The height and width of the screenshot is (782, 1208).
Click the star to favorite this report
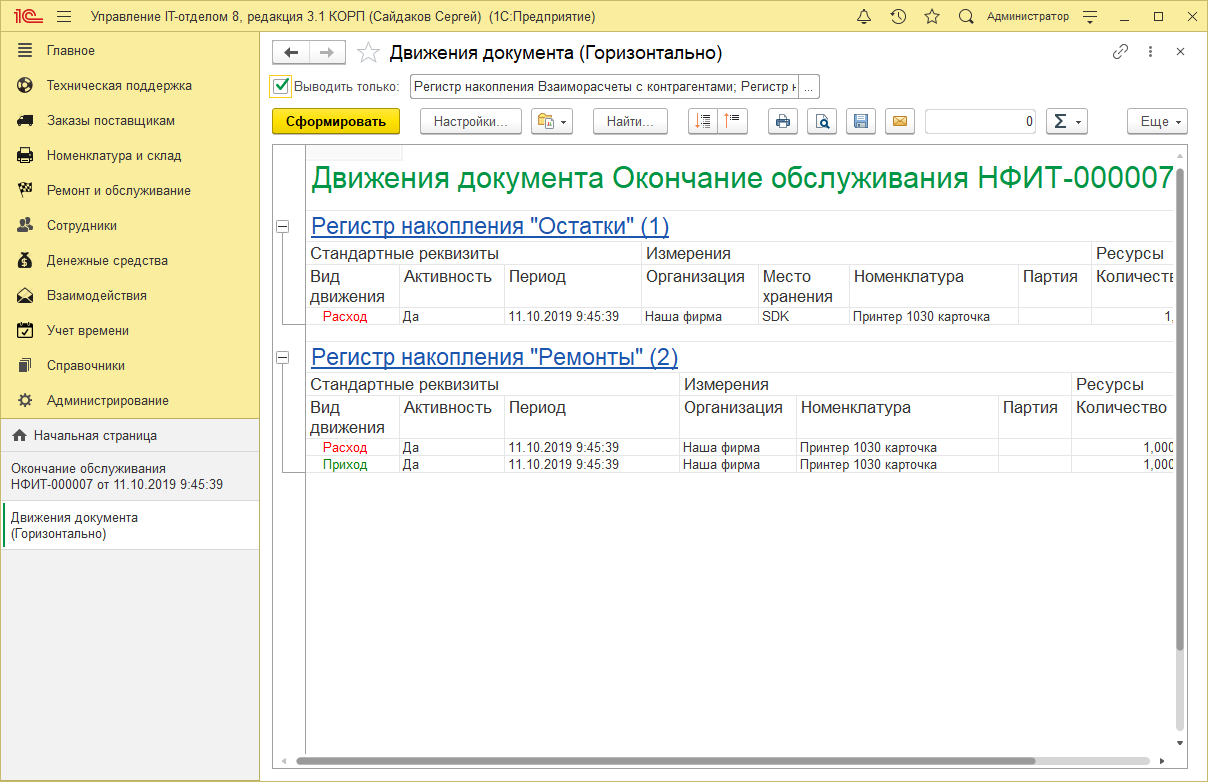(x=368, y=52)
